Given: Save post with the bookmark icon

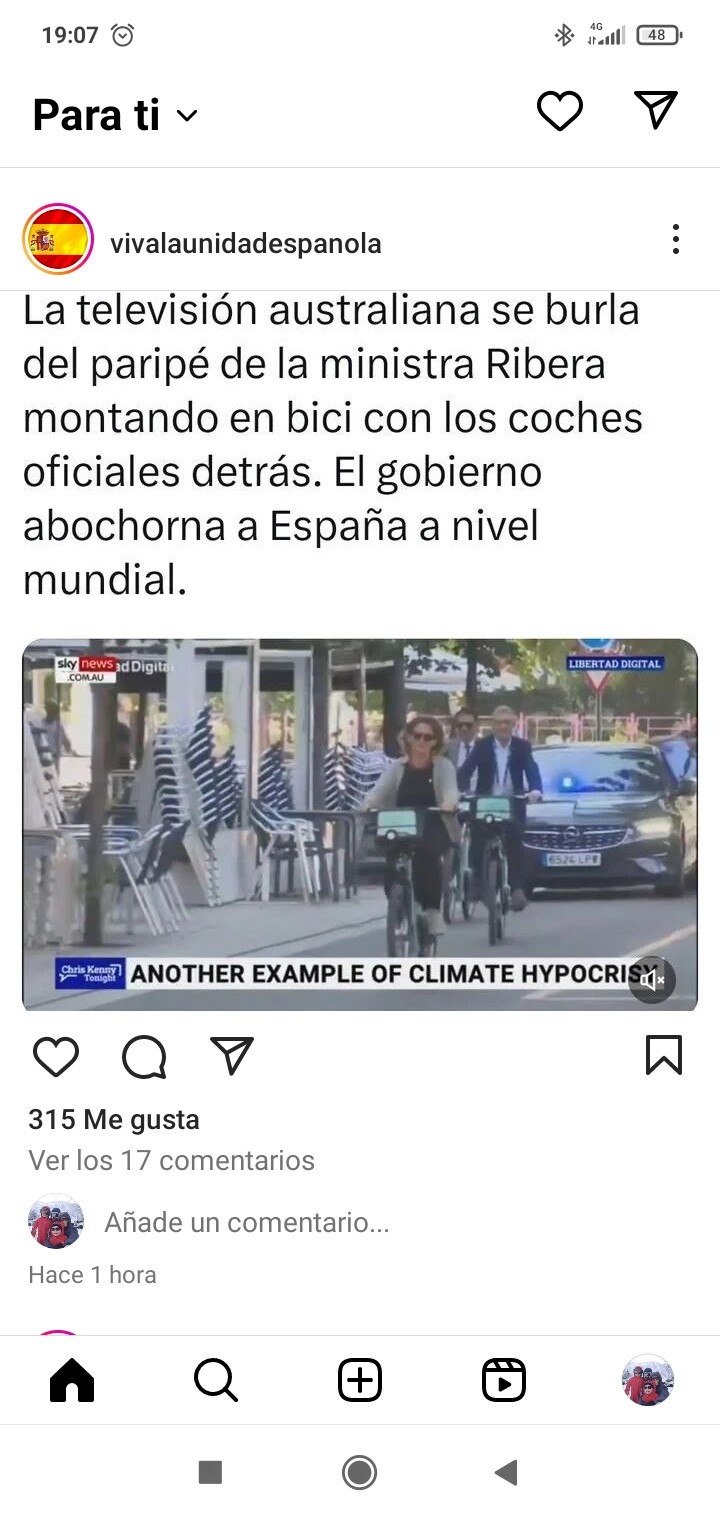Looking at the screenshot, I should coord(664,1055).
